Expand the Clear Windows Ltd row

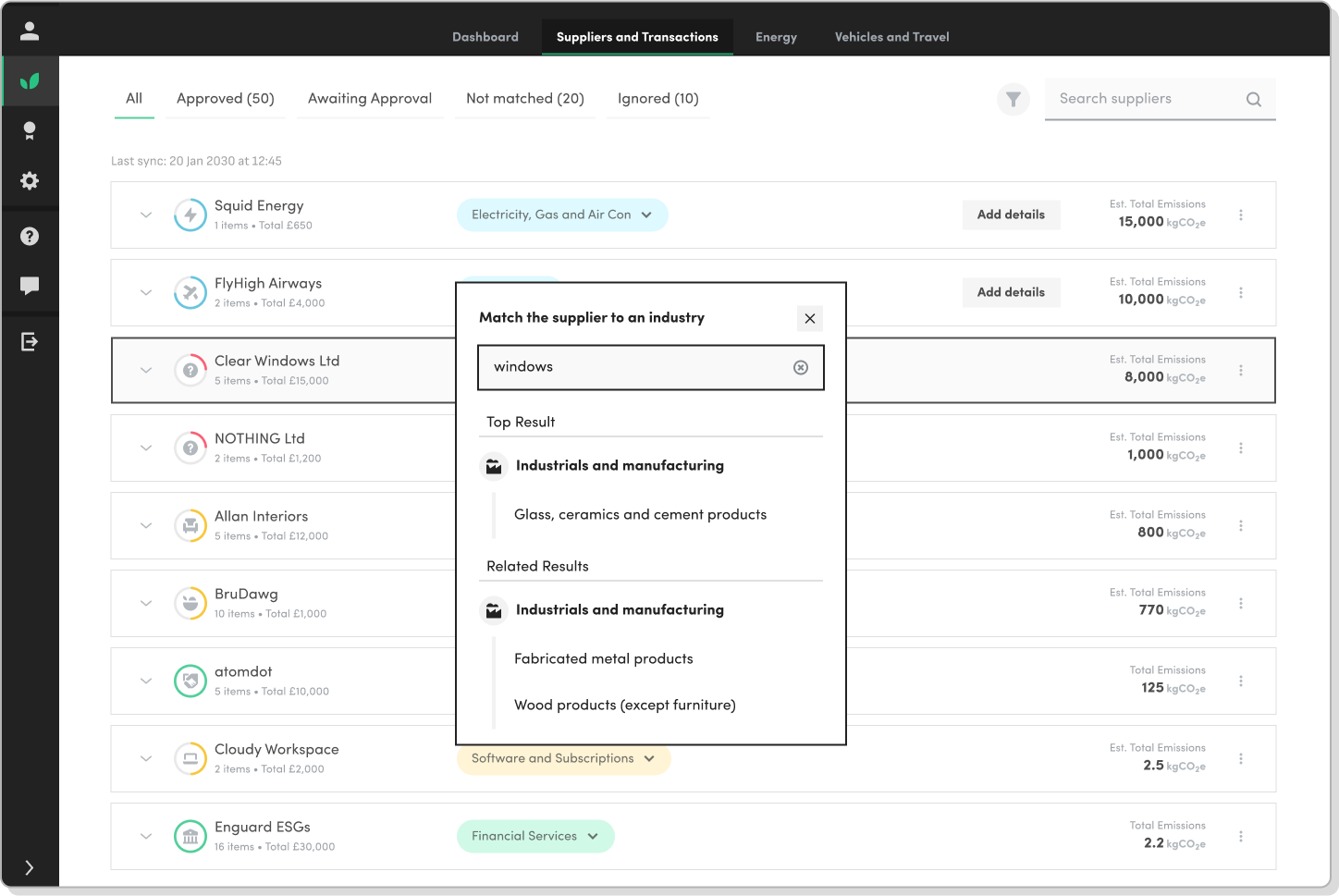pos(146,370)
